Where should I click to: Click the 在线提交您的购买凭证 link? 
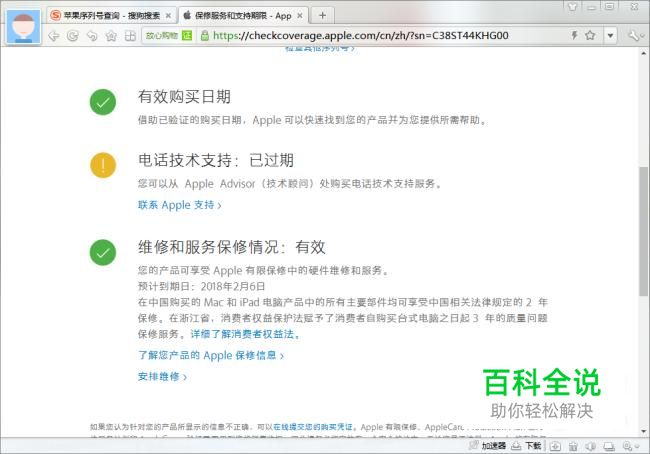(313, 427)
